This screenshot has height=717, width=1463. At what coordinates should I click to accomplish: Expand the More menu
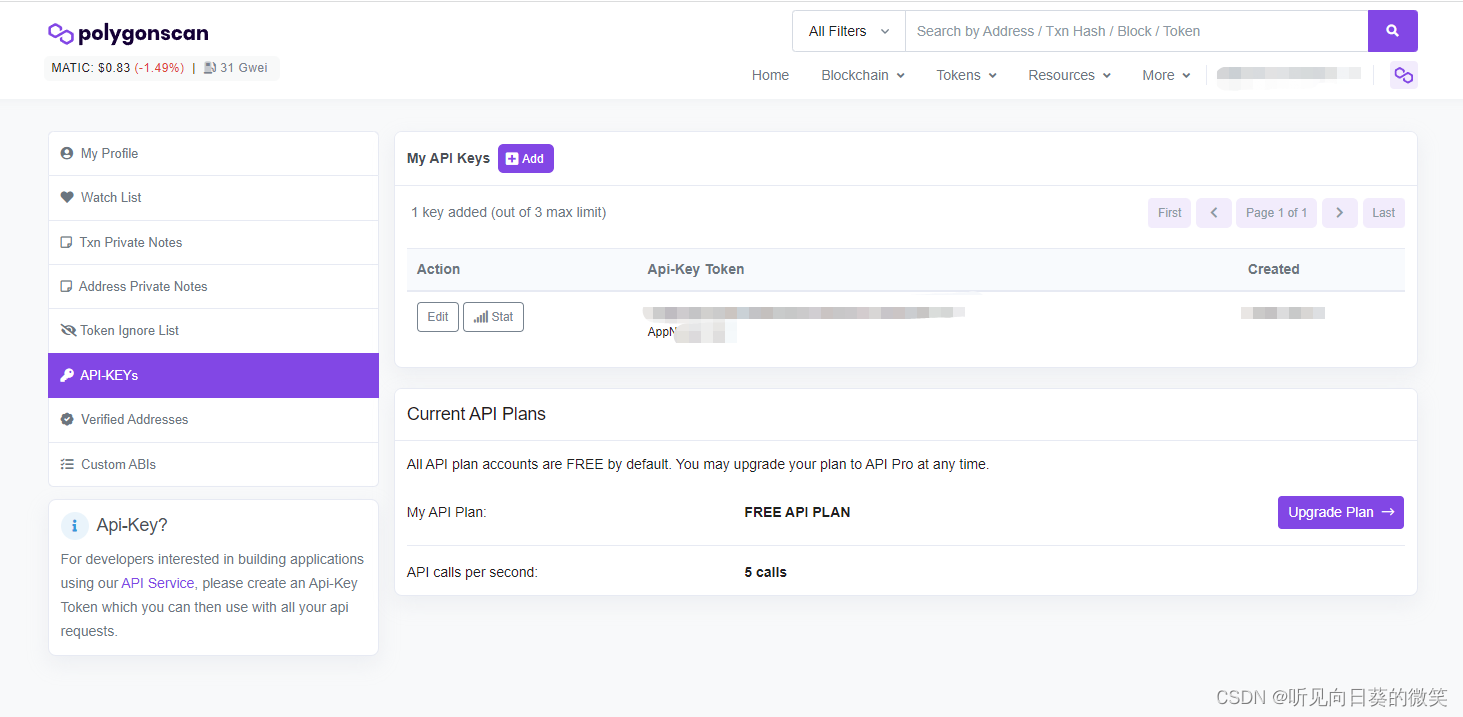pyautogui.click(x=1166, y=75)
